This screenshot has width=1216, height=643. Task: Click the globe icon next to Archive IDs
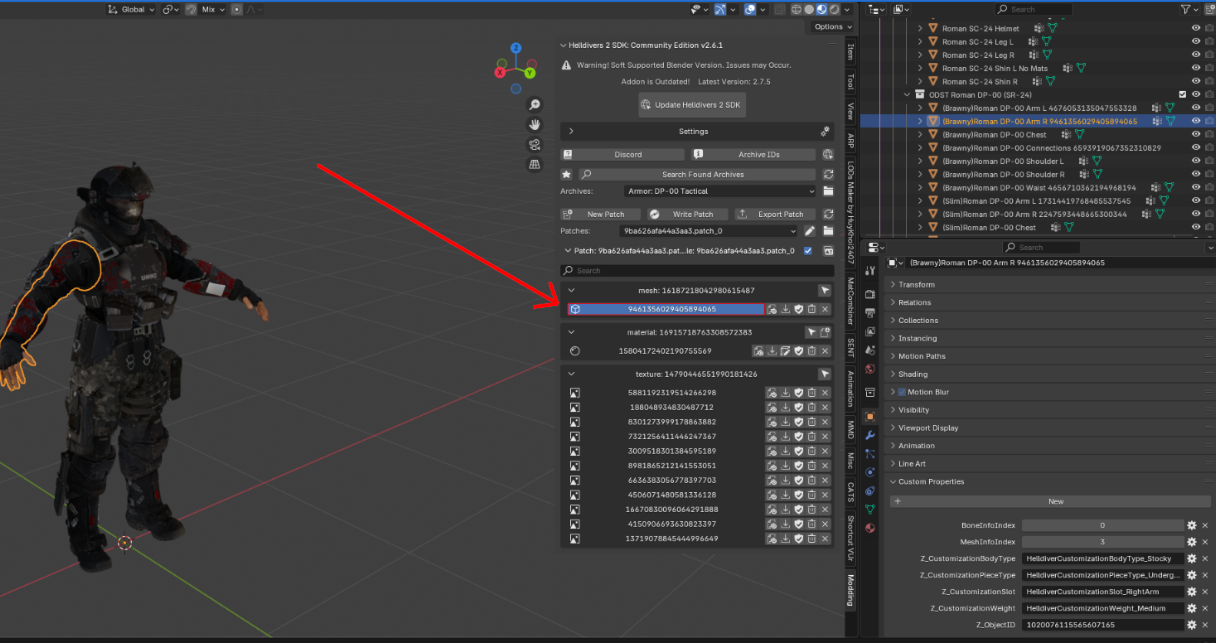(828, 154)
